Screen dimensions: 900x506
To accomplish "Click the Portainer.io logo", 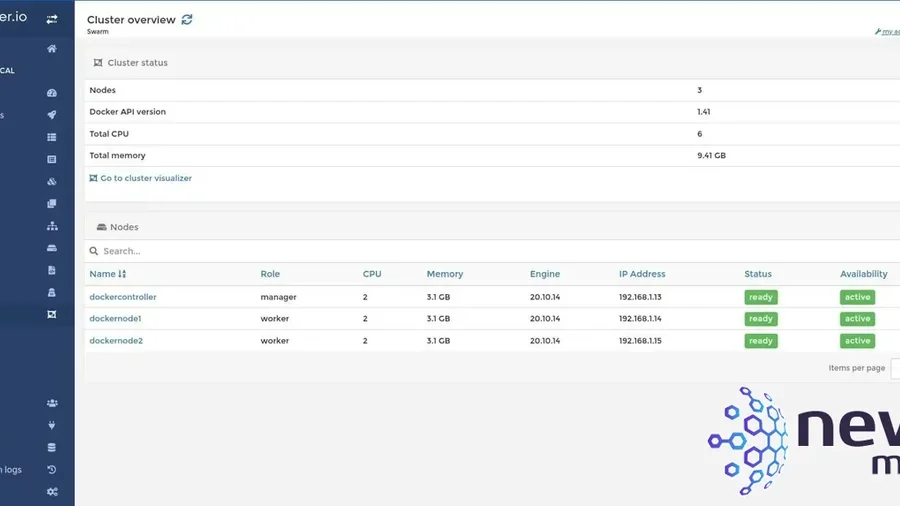I will tap(13, 17).
